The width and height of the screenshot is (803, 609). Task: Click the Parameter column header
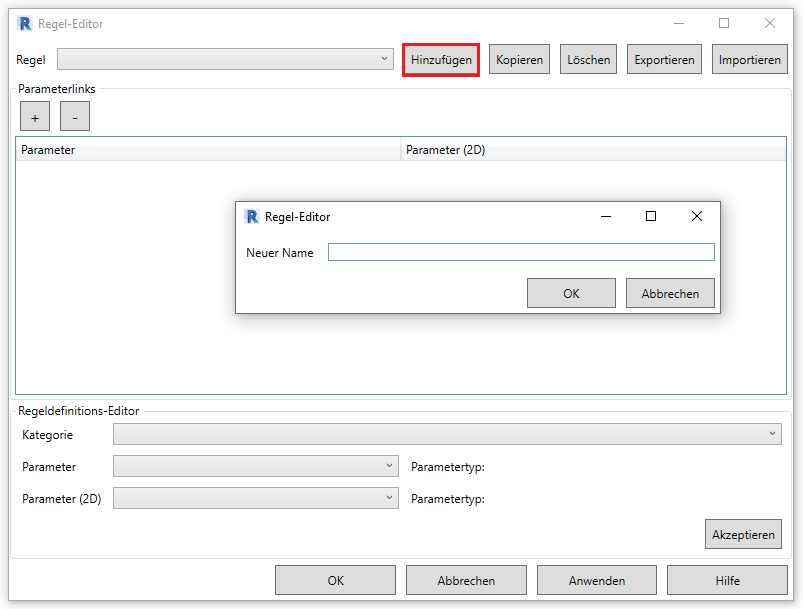[208, 150]
